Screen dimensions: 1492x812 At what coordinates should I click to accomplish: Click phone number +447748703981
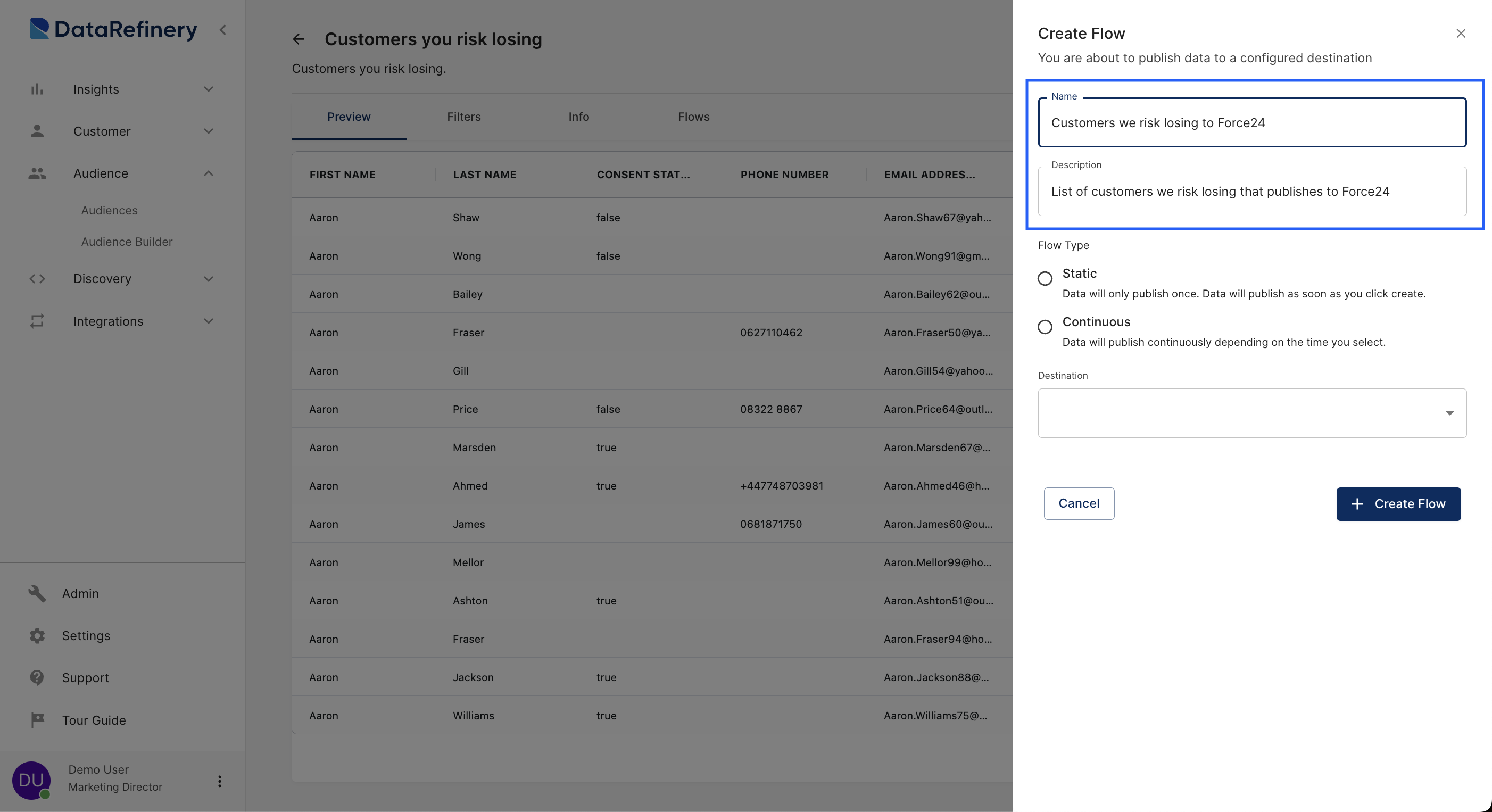[781, 485]
